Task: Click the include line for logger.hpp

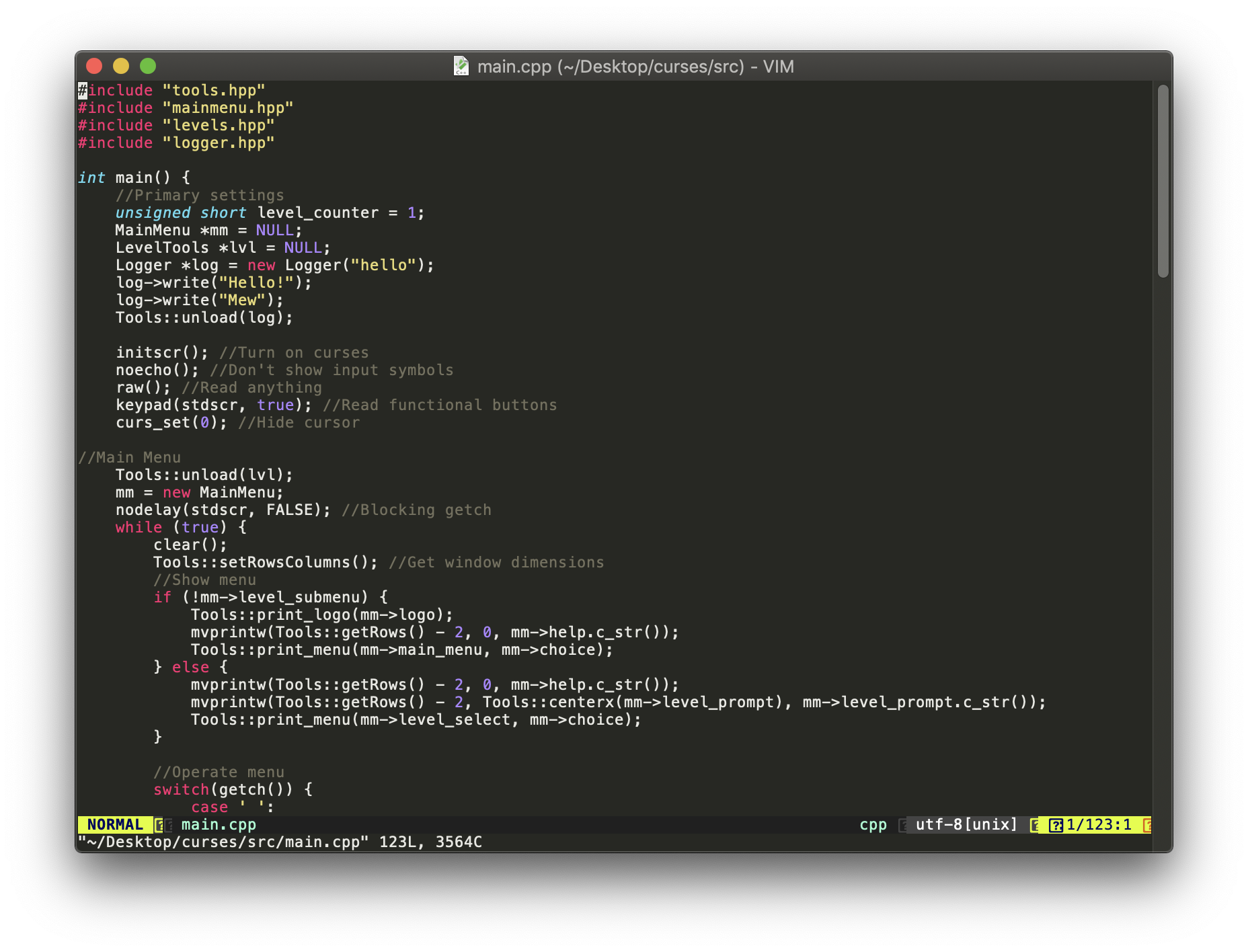Action: (x=175, y=142)
